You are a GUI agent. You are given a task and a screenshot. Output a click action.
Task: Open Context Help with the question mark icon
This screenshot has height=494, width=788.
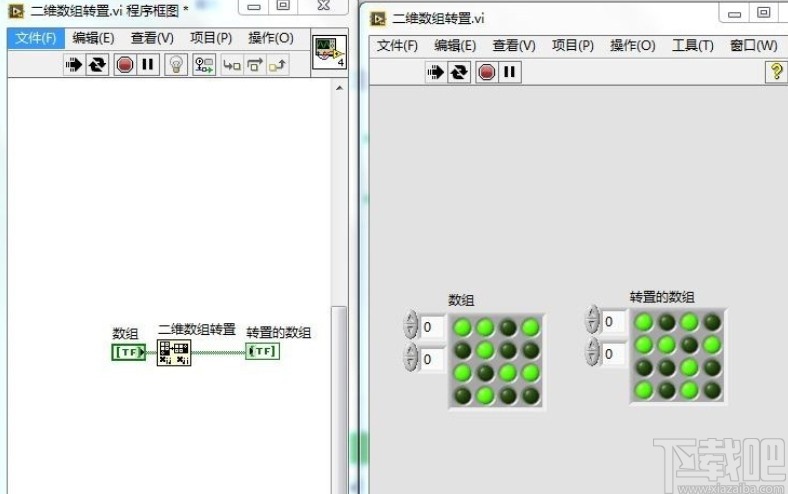pos(776,71)
